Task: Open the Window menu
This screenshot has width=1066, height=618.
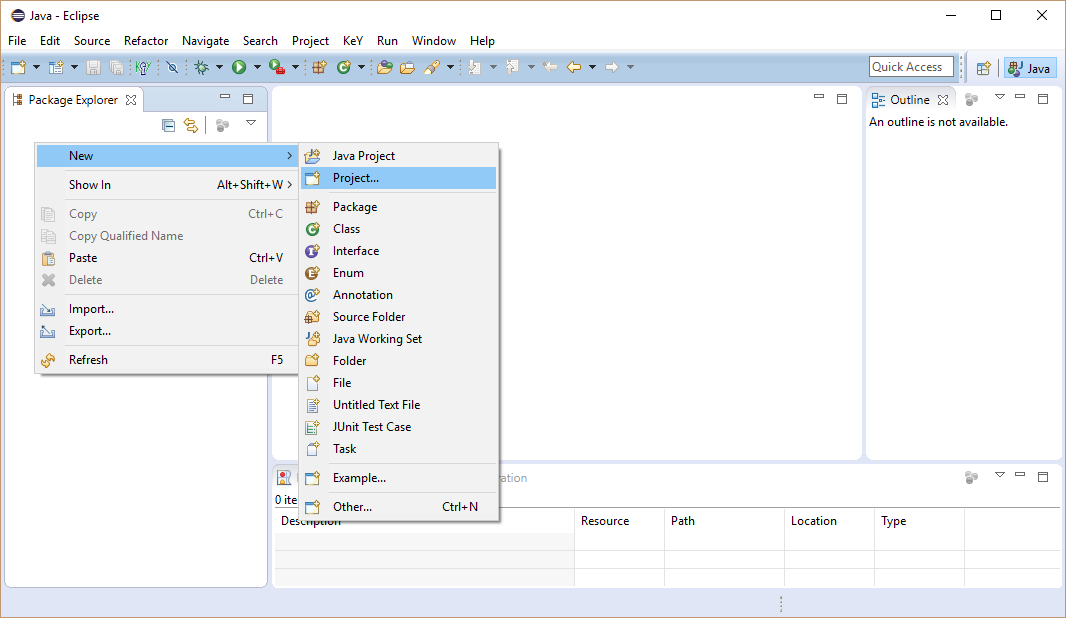Action: point(434,41)
